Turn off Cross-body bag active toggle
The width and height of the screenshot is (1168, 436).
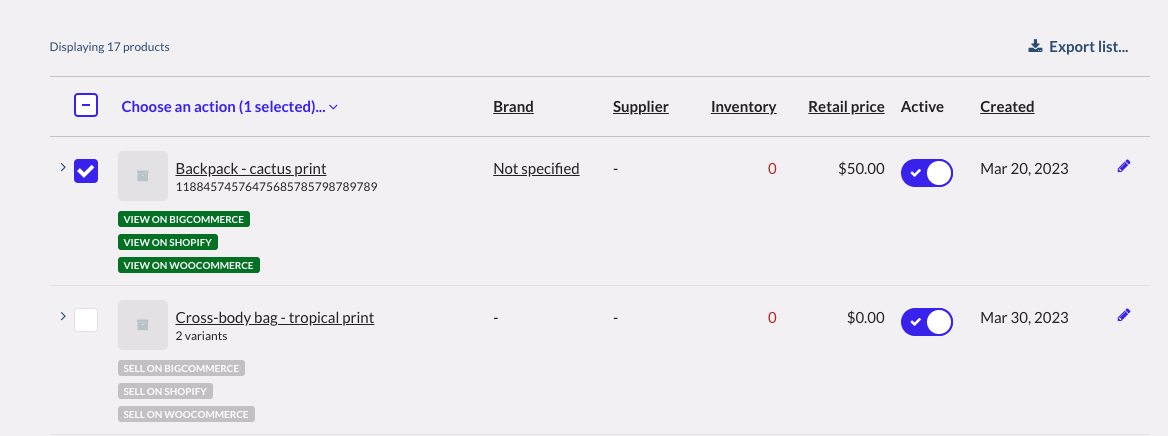pyautogui.click(x=926, y=321)
